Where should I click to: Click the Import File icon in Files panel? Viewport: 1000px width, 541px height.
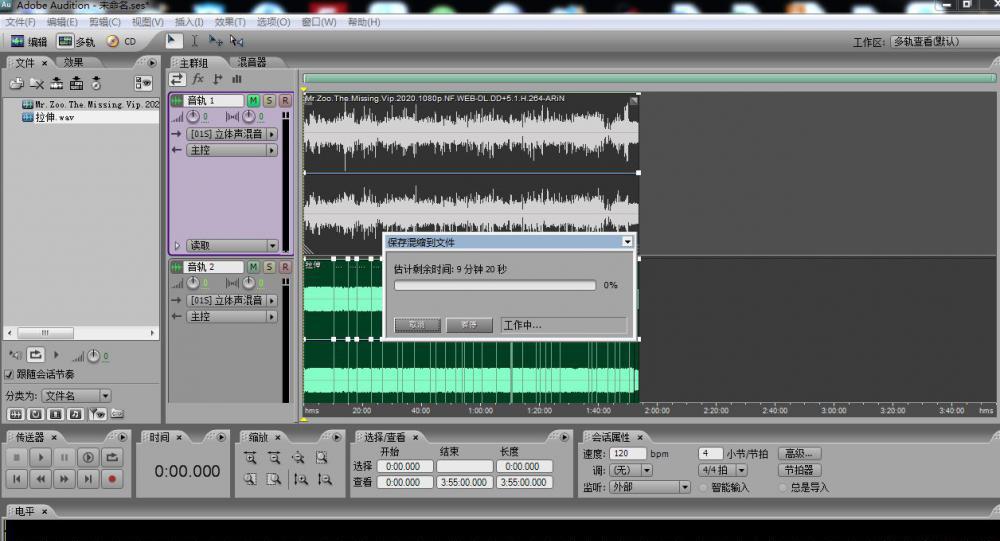point(17,83)
